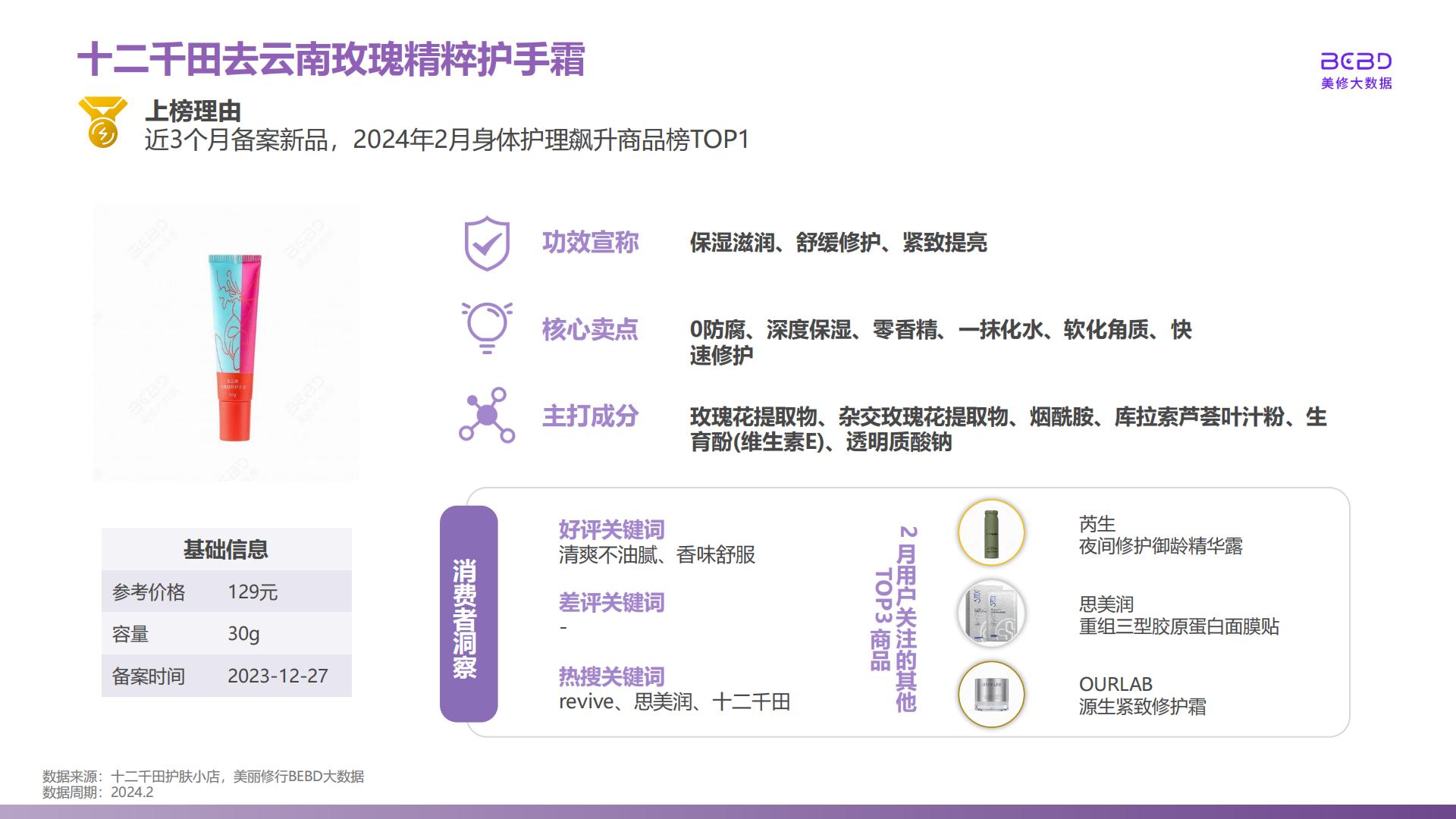The image size is (1456, 819).
Task: Click the 基础信息 table header
Action: click(226, 549)
